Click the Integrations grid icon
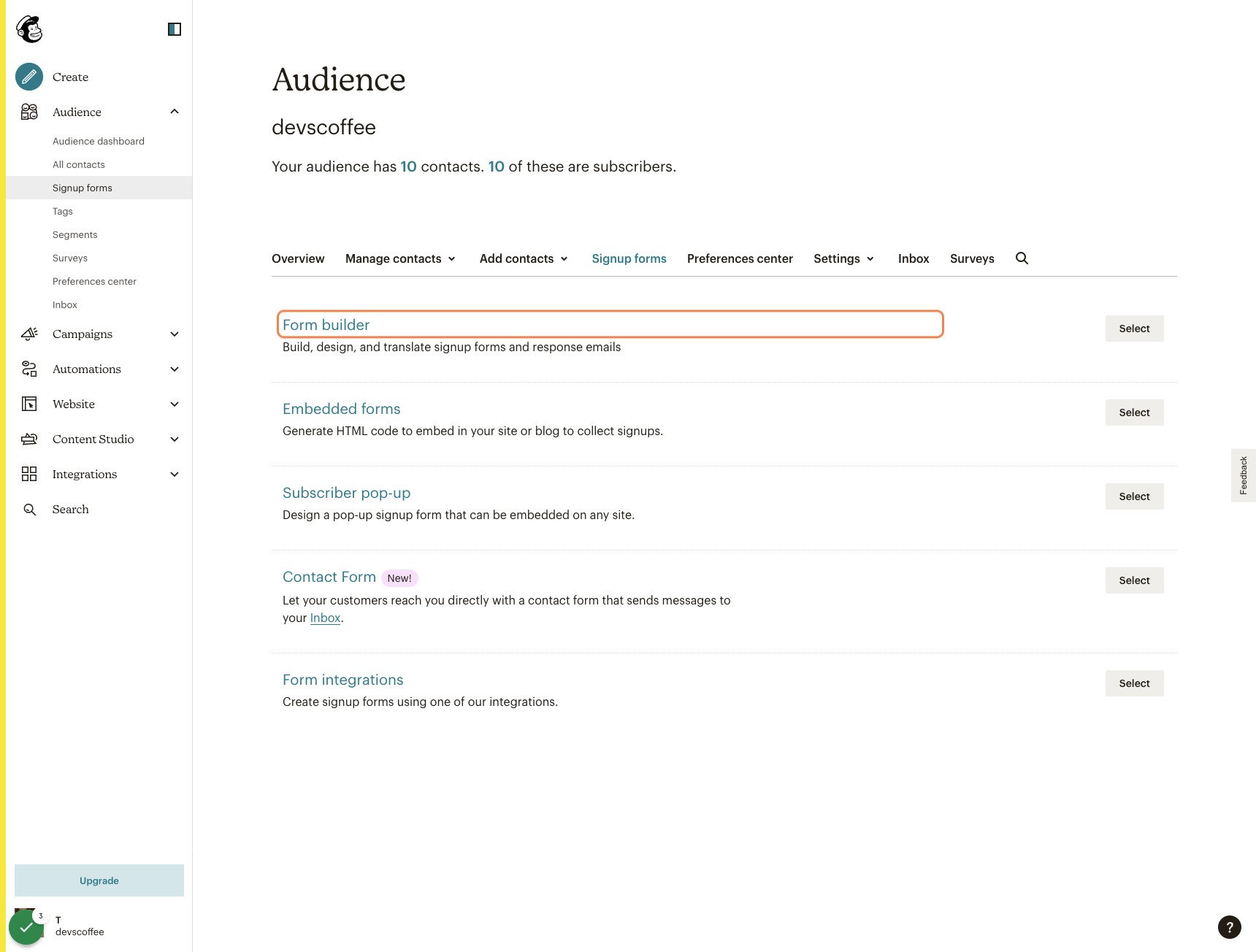 click(29, 474)
